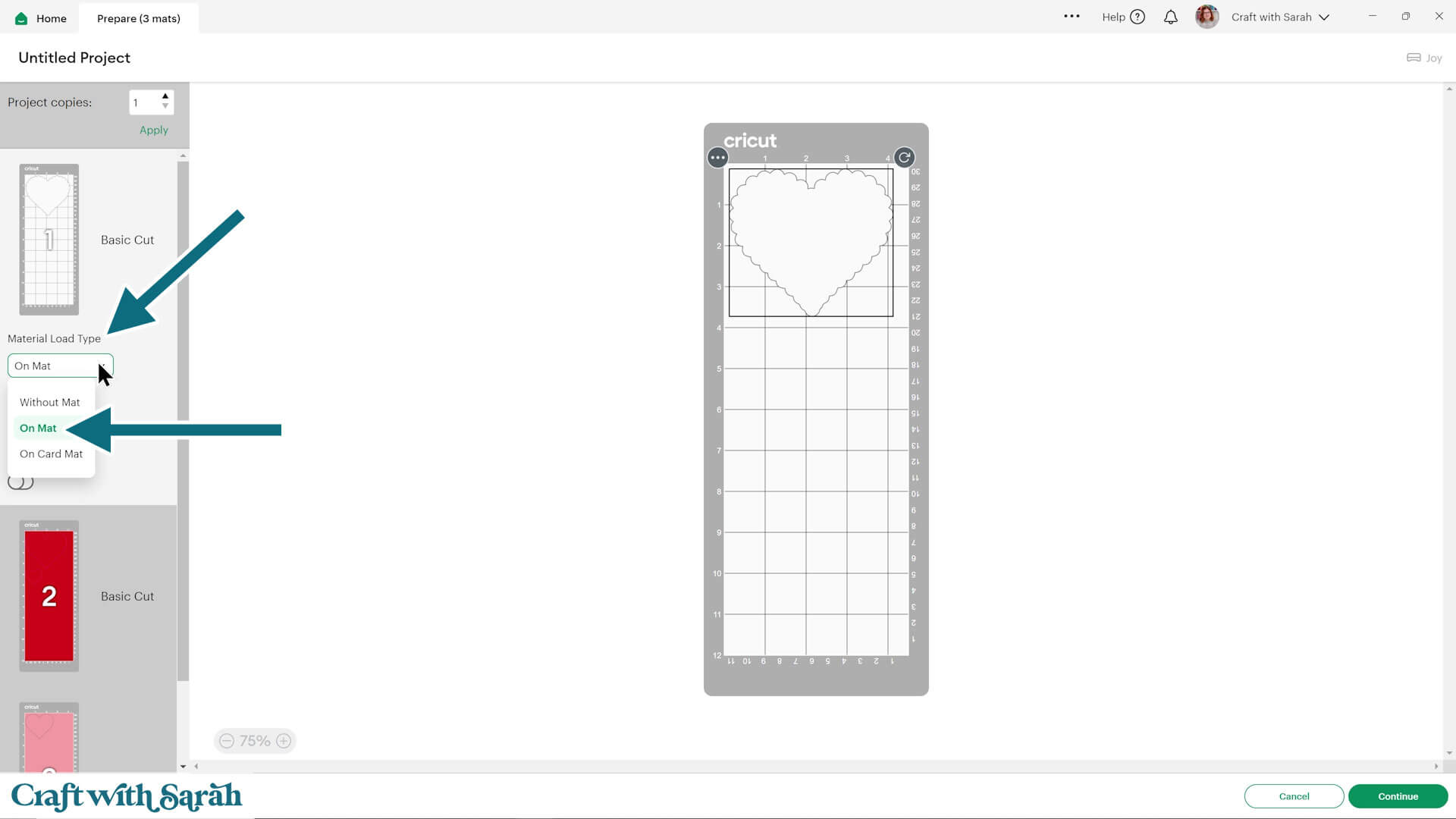
Task: Open the top three-dot more menu
Action: [x=1072, y=16]
